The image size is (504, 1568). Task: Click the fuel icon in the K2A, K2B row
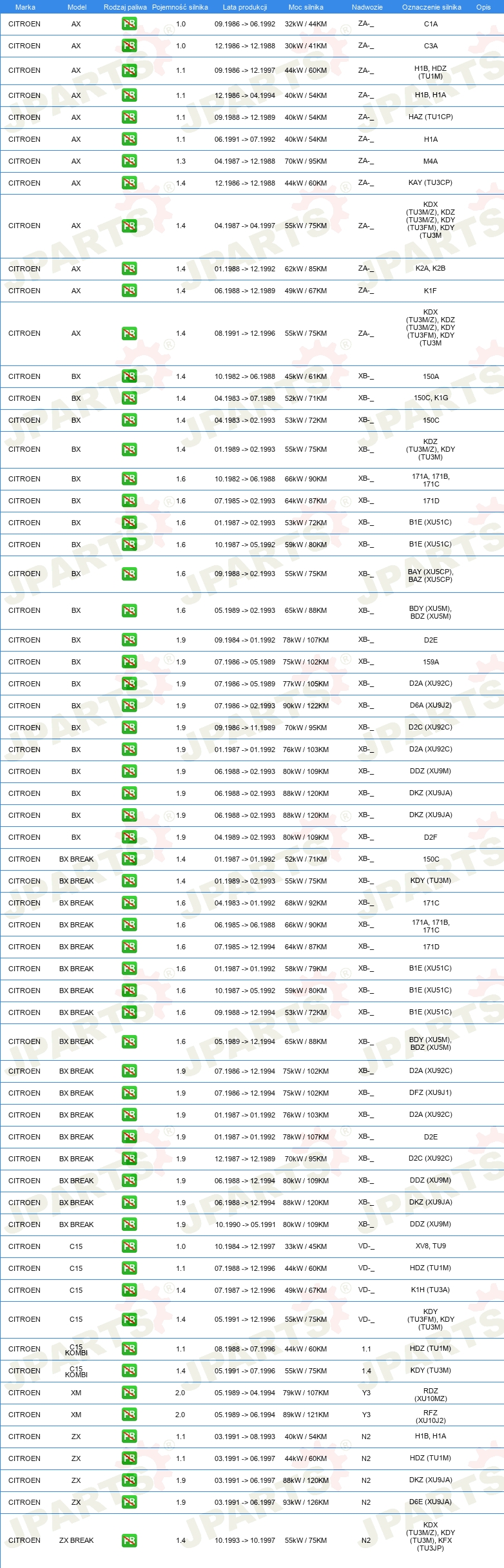[x=130, y=269]
